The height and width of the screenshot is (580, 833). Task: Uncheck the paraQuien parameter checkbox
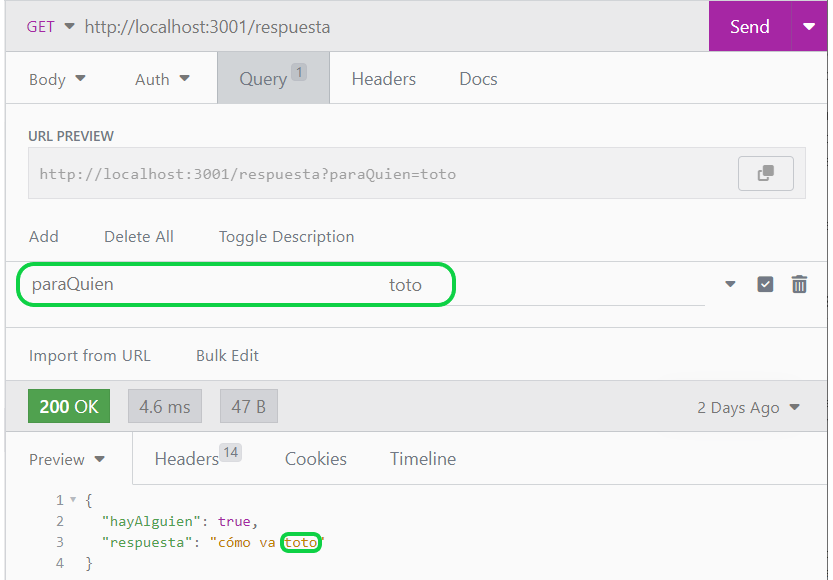[x=765, y=284]
